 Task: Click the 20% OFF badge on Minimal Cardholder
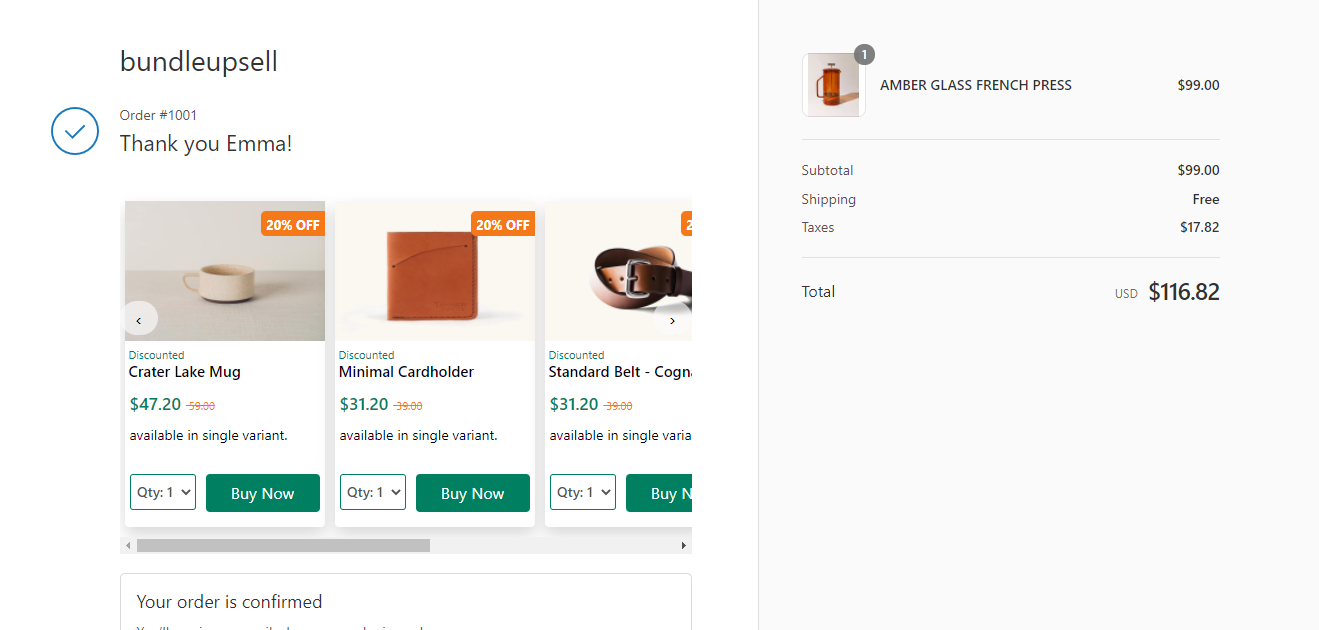coord(503,225)
